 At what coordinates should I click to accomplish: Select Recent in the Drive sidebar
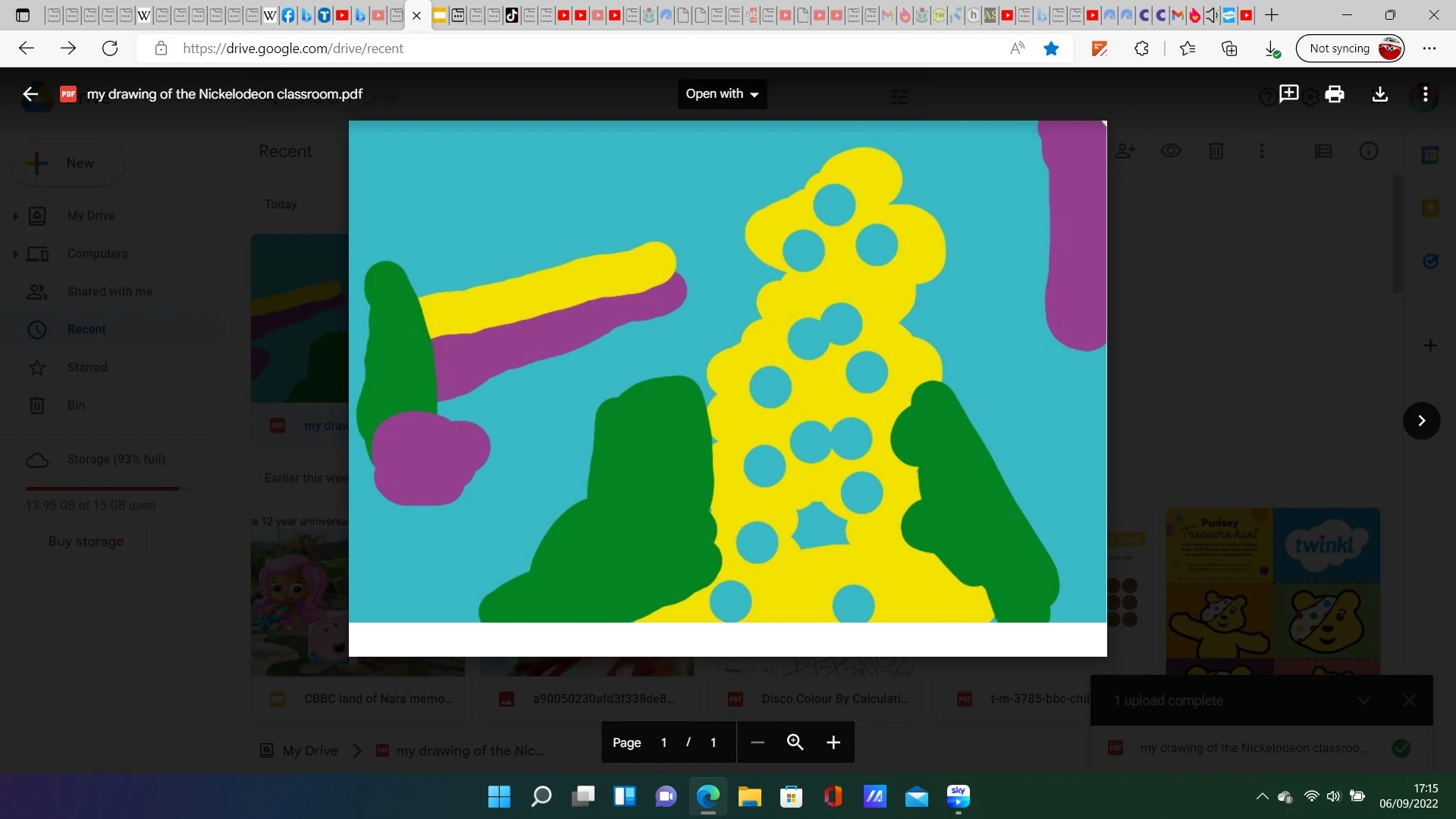(86, 329)
